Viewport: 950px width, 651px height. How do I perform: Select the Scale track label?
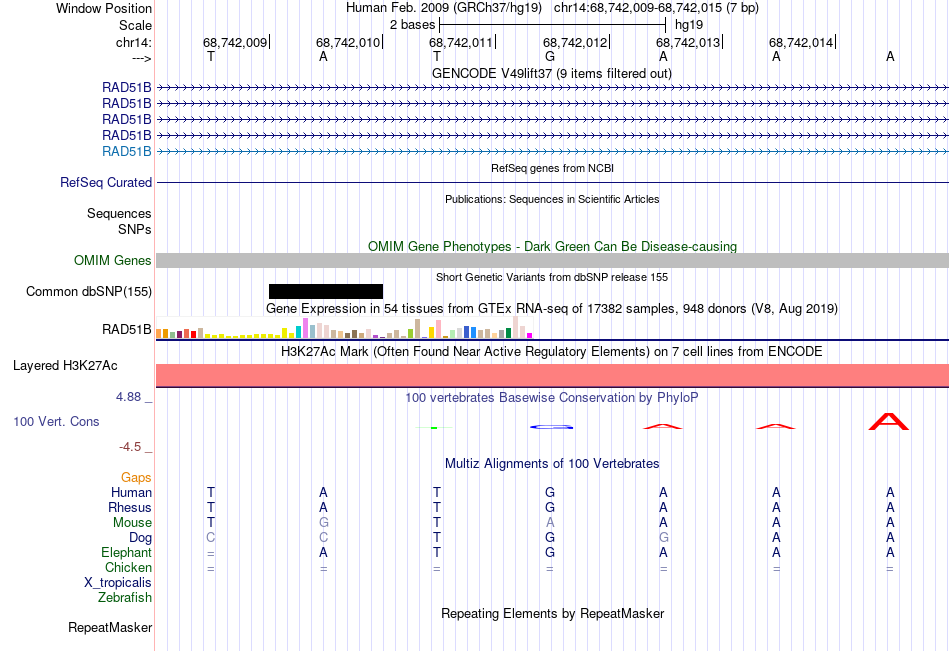coord(135,25)
